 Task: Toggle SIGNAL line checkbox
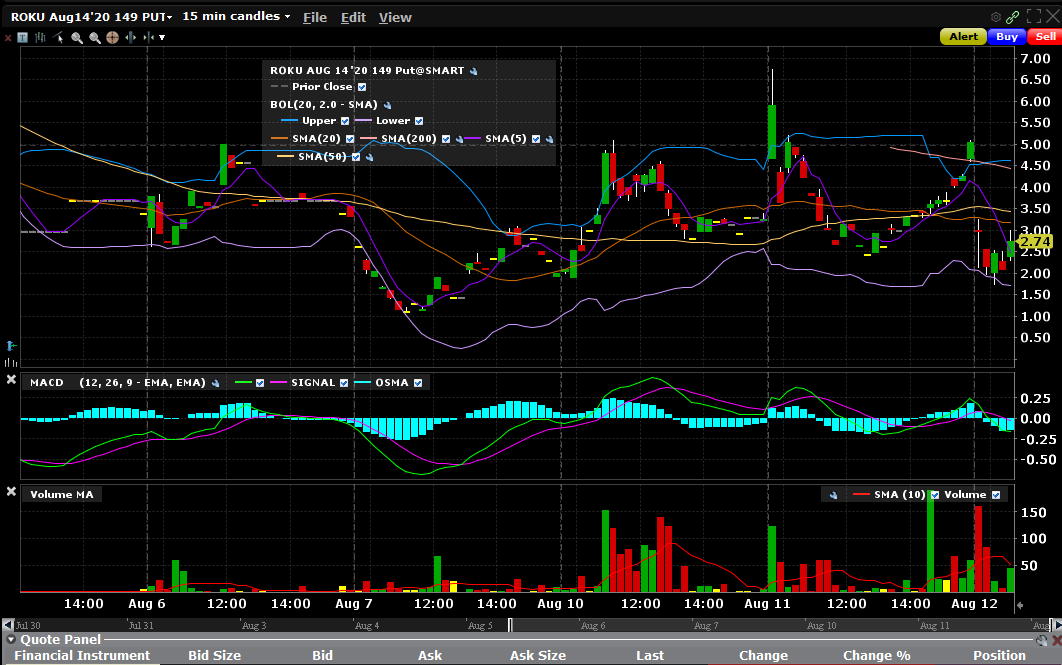click(x=343, y=383)
